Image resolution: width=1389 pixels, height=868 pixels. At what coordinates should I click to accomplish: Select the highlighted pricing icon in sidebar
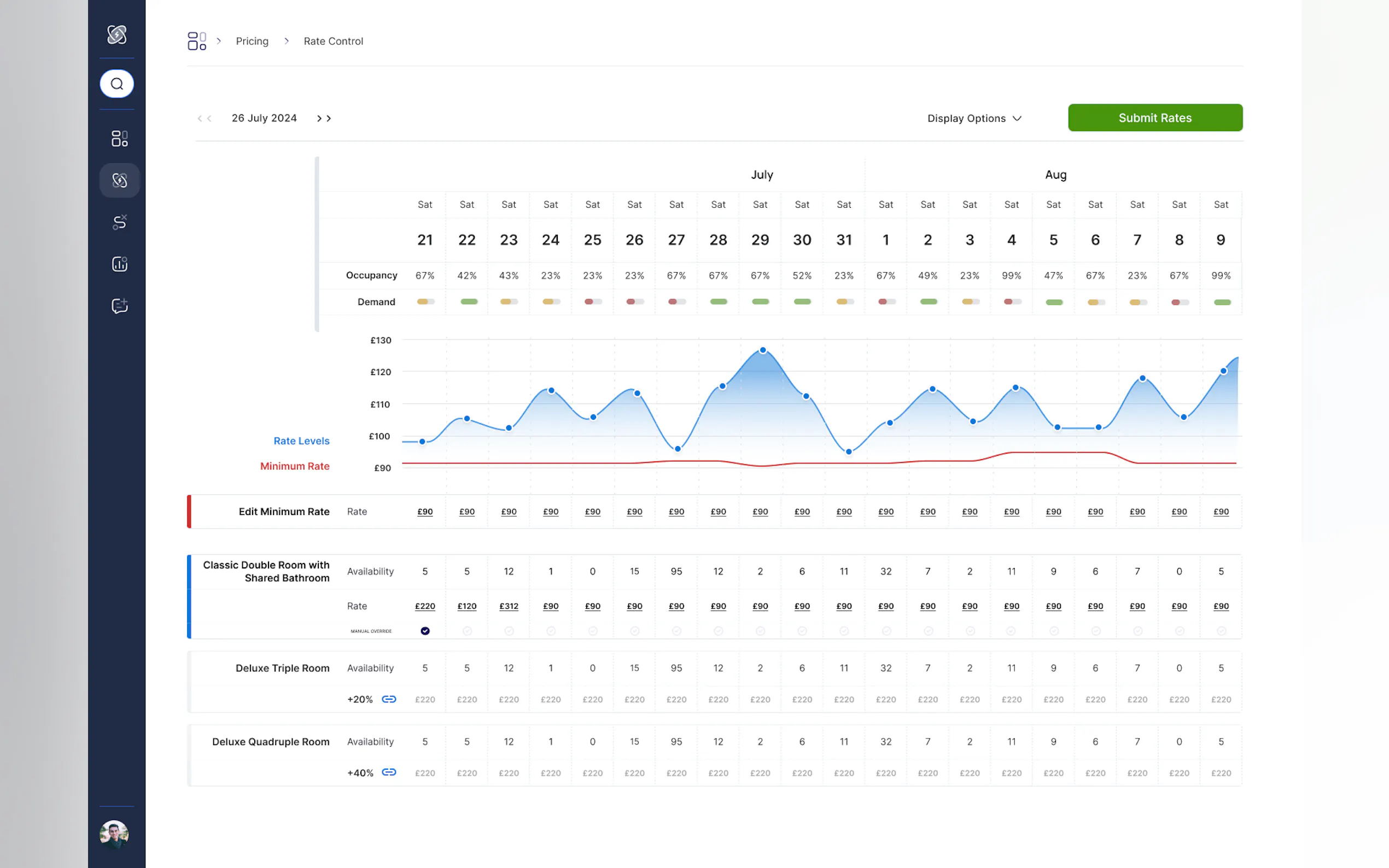click(x=119, y=180)
